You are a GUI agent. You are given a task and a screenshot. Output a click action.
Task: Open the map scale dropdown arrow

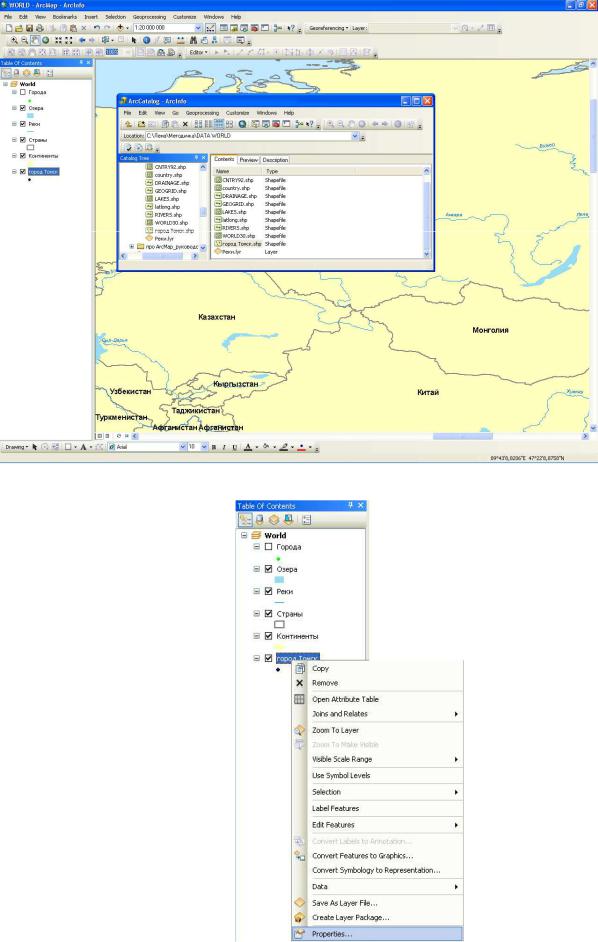(x=198, y=28)
